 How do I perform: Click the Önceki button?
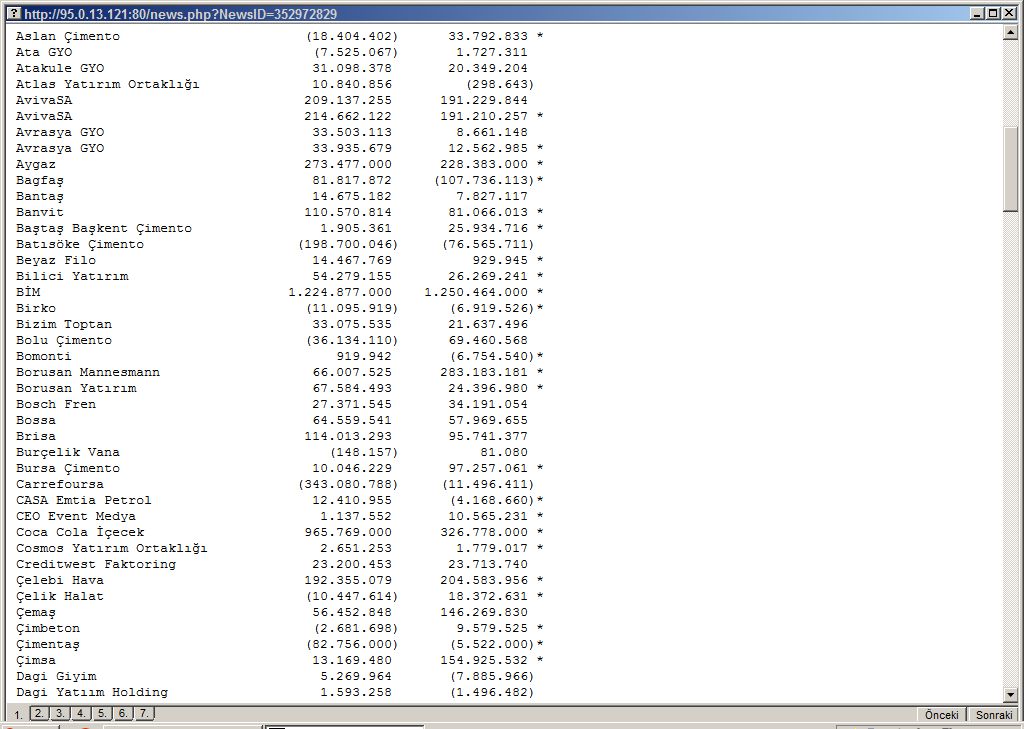pyautogui.click(x=941, y=715)
